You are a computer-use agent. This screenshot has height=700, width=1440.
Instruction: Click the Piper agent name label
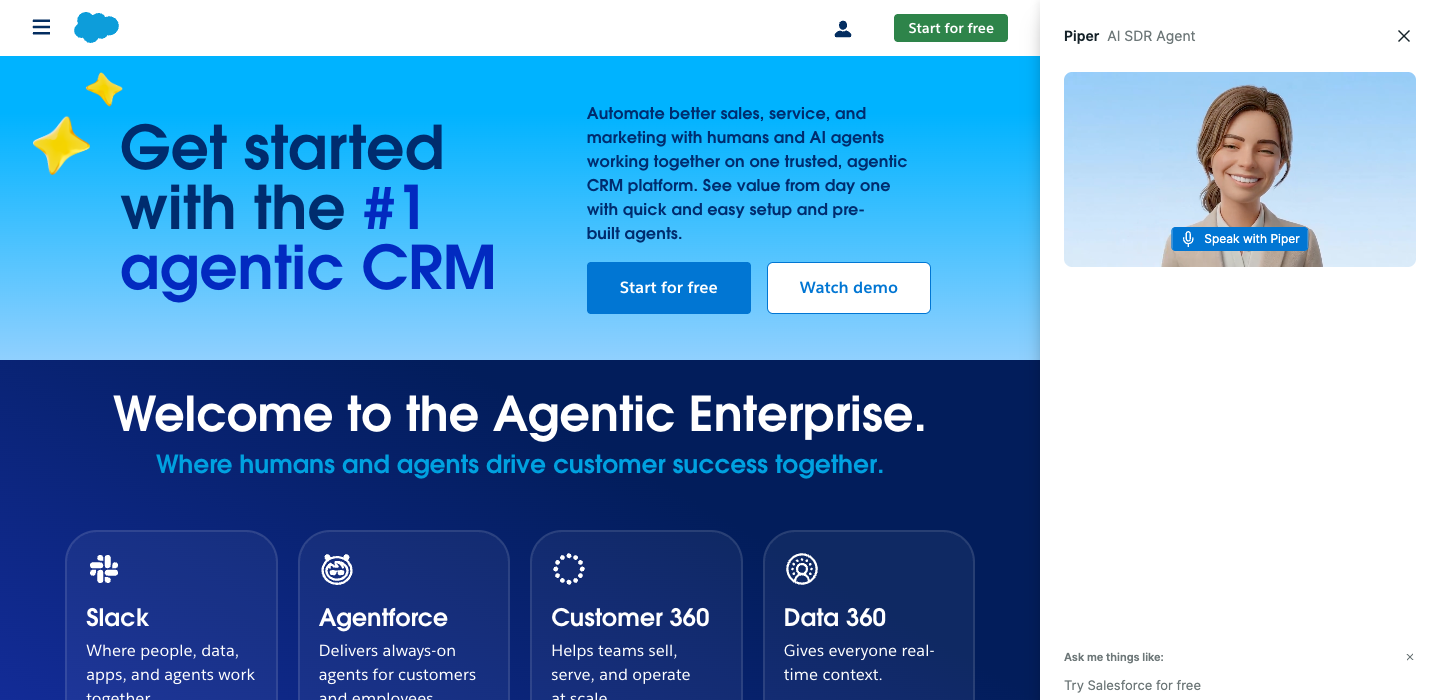pyautogui.click(x=1081, y=36)
